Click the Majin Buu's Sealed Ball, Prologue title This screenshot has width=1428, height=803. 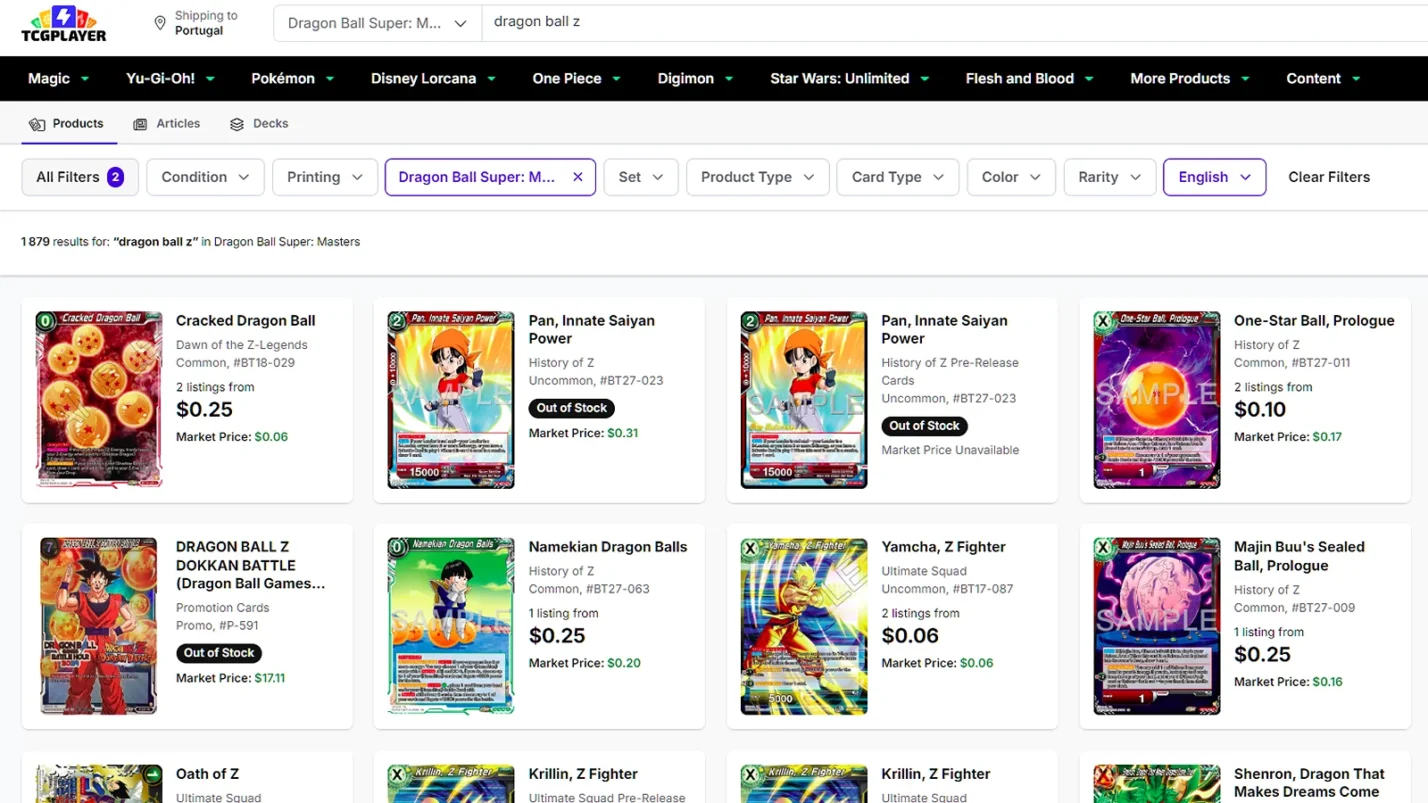click(x=1300, y=556)
